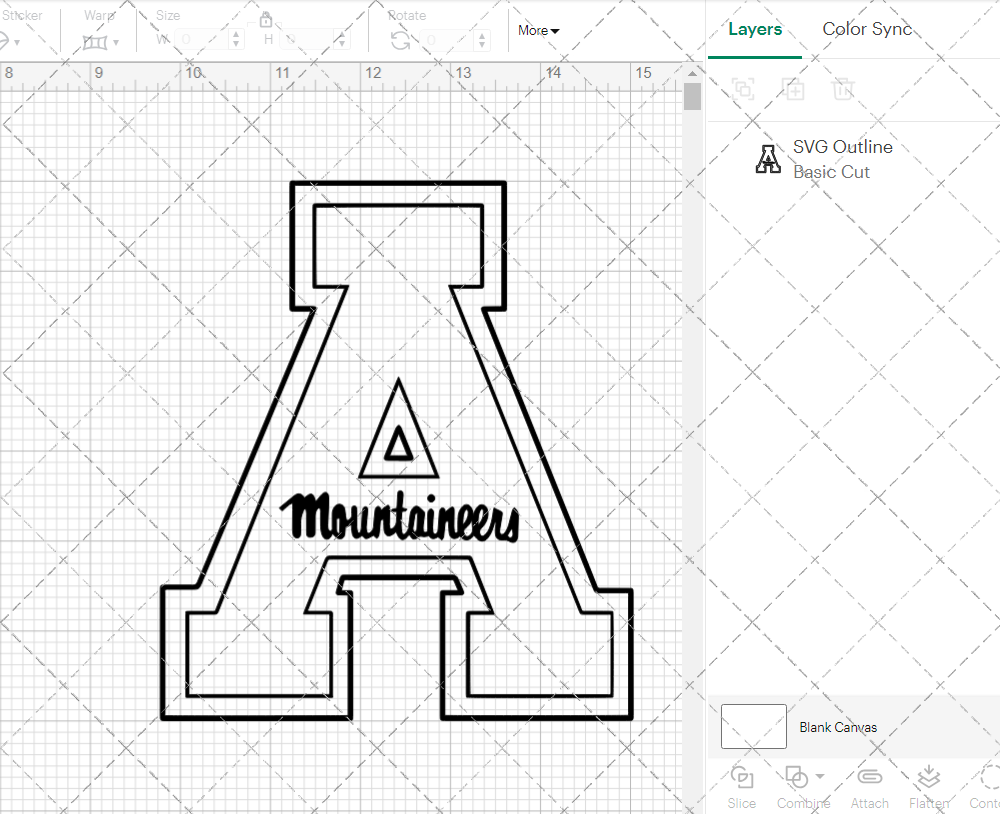The height and width of the screenshot is (814, 1000).
Task: Toggle the size lock aspect ratio
Action: coord(266,20)
